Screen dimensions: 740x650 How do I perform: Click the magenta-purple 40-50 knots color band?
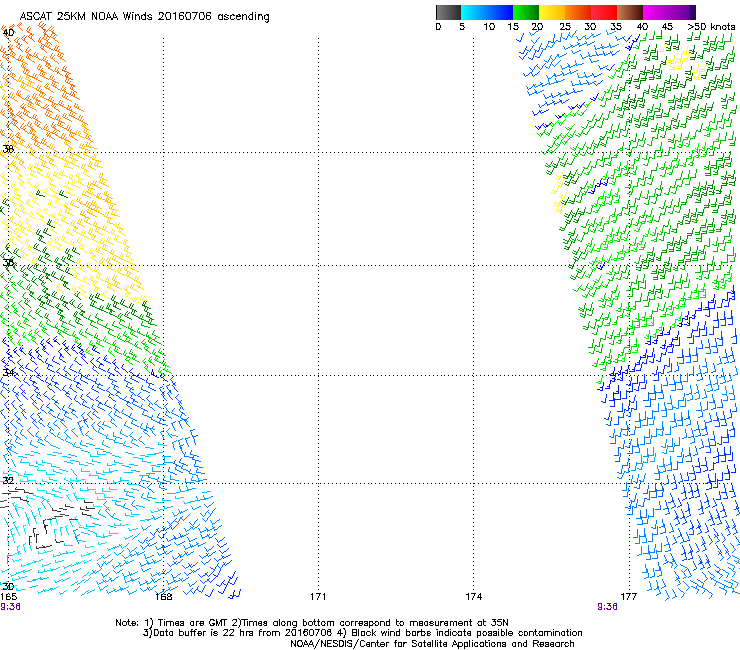669,12
